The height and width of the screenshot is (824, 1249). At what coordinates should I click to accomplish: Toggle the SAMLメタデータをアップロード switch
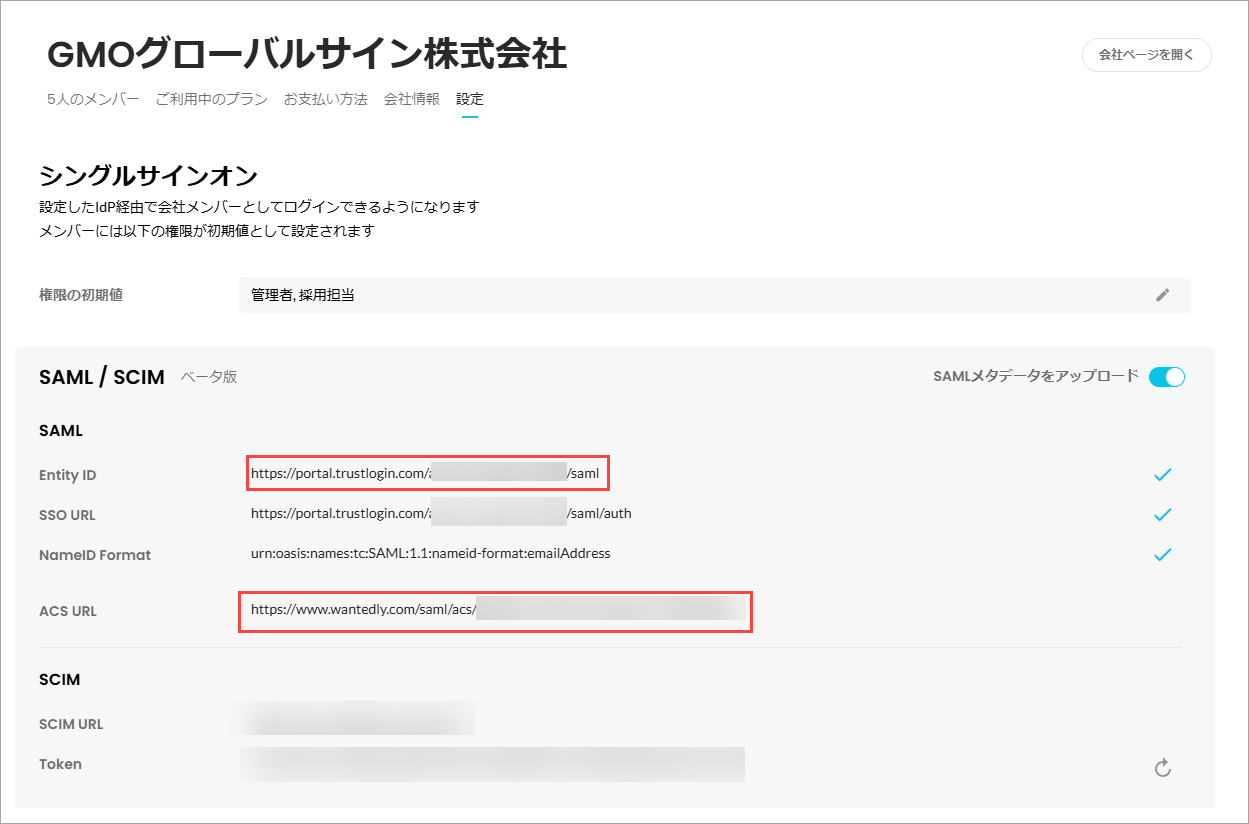tap(1166, 377)
